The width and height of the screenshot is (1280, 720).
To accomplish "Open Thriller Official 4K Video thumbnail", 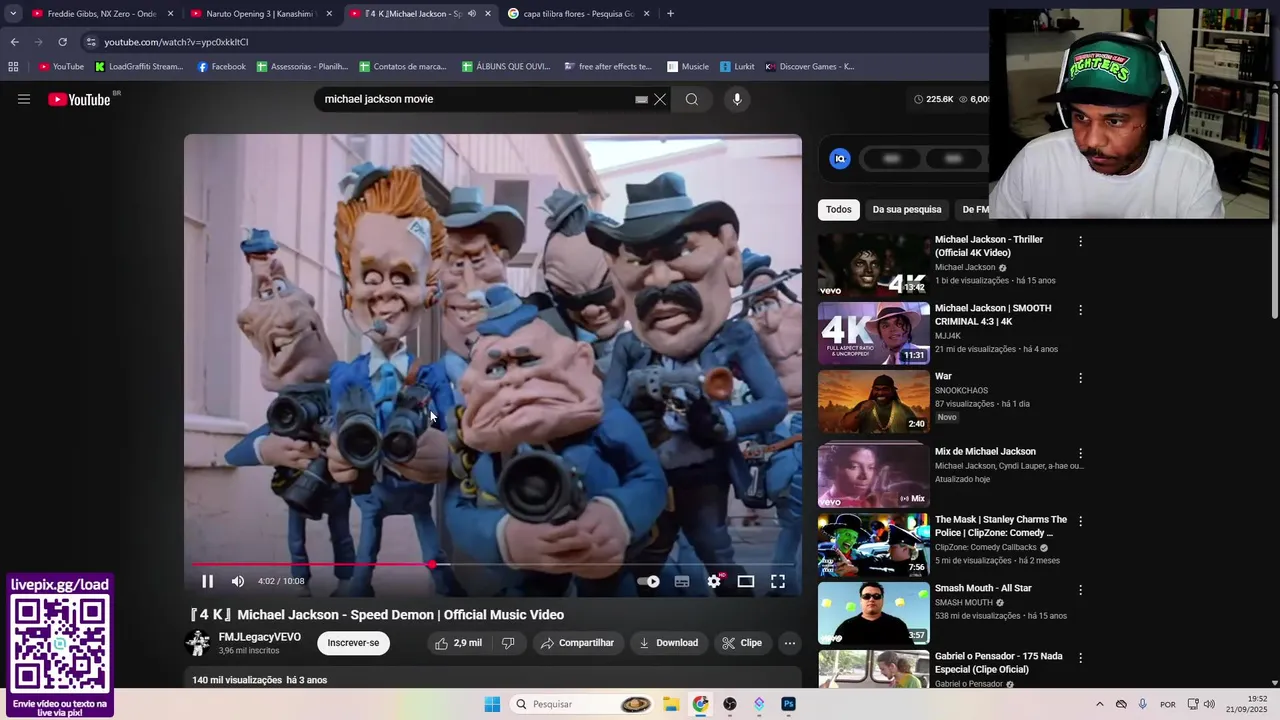I will [874, 265].
